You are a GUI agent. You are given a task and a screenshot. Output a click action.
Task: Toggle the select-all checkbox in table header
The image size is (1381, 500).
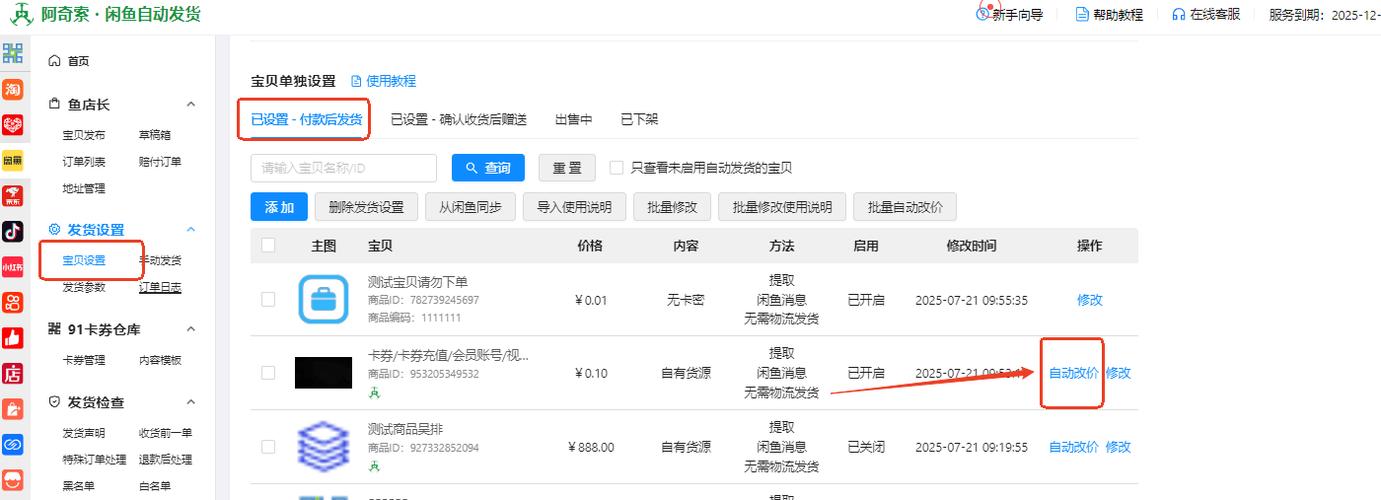pos(268,245)
